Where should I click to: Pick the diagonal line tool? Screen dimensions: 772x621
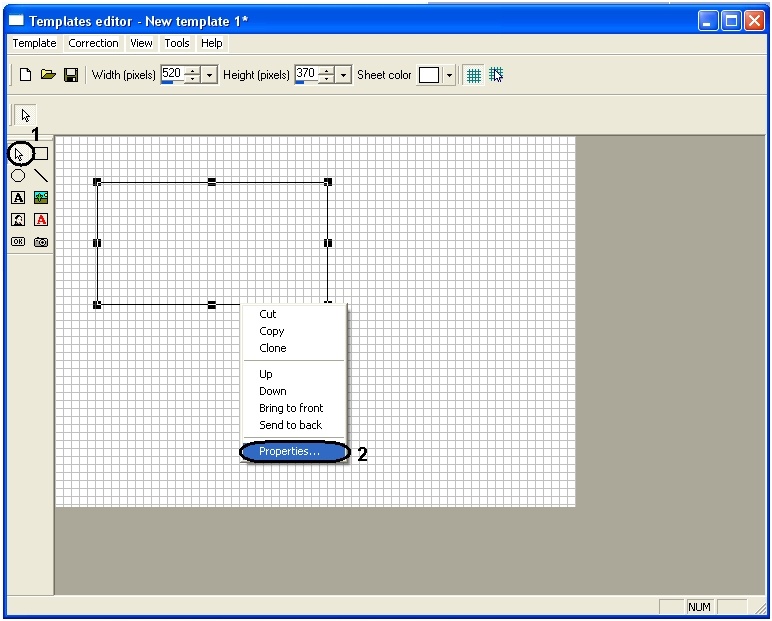[x=41, y=176]
